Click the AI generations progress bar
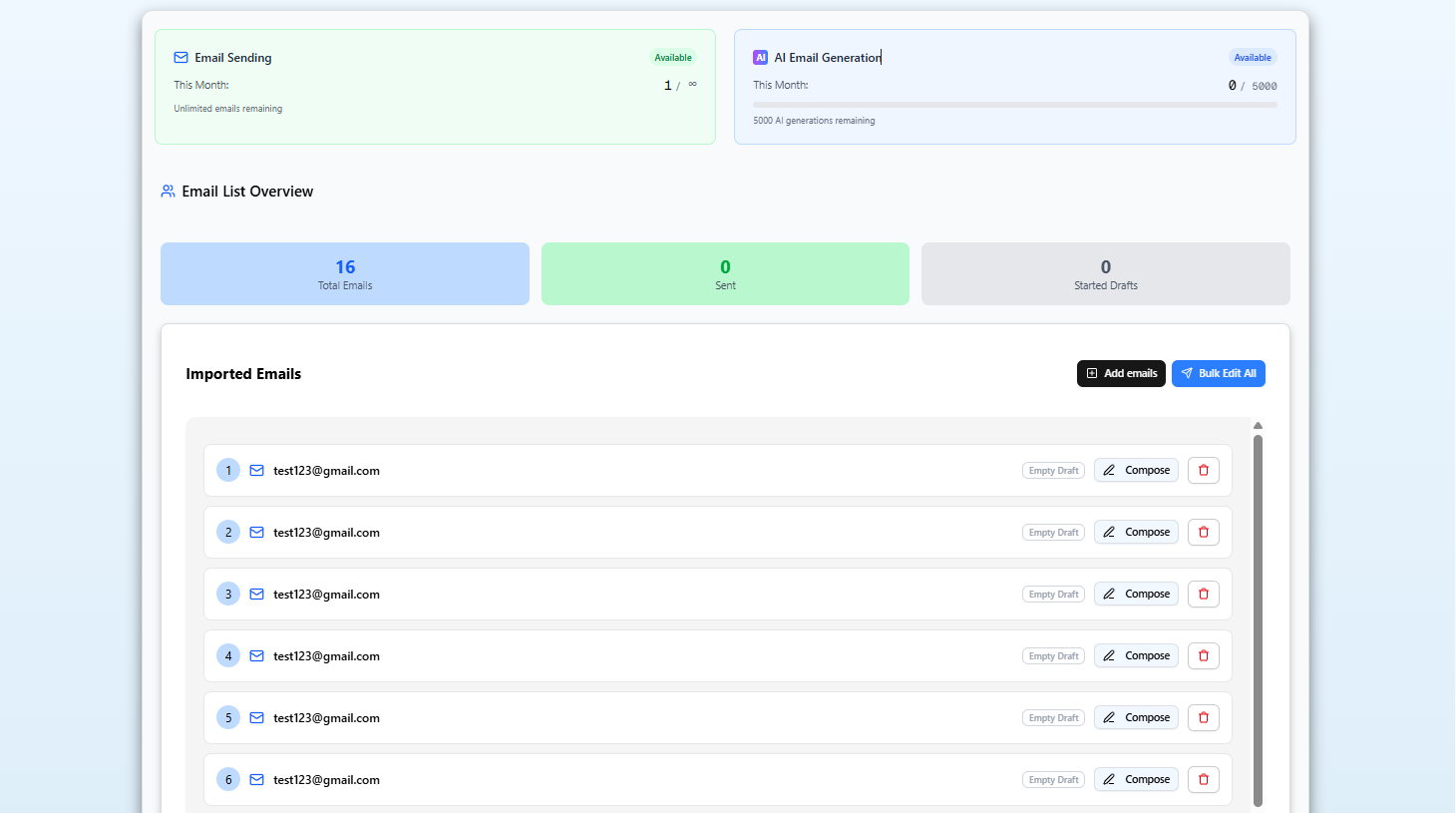Image resolution: width=1456 pixels, height=813 pixels. 1014,104
